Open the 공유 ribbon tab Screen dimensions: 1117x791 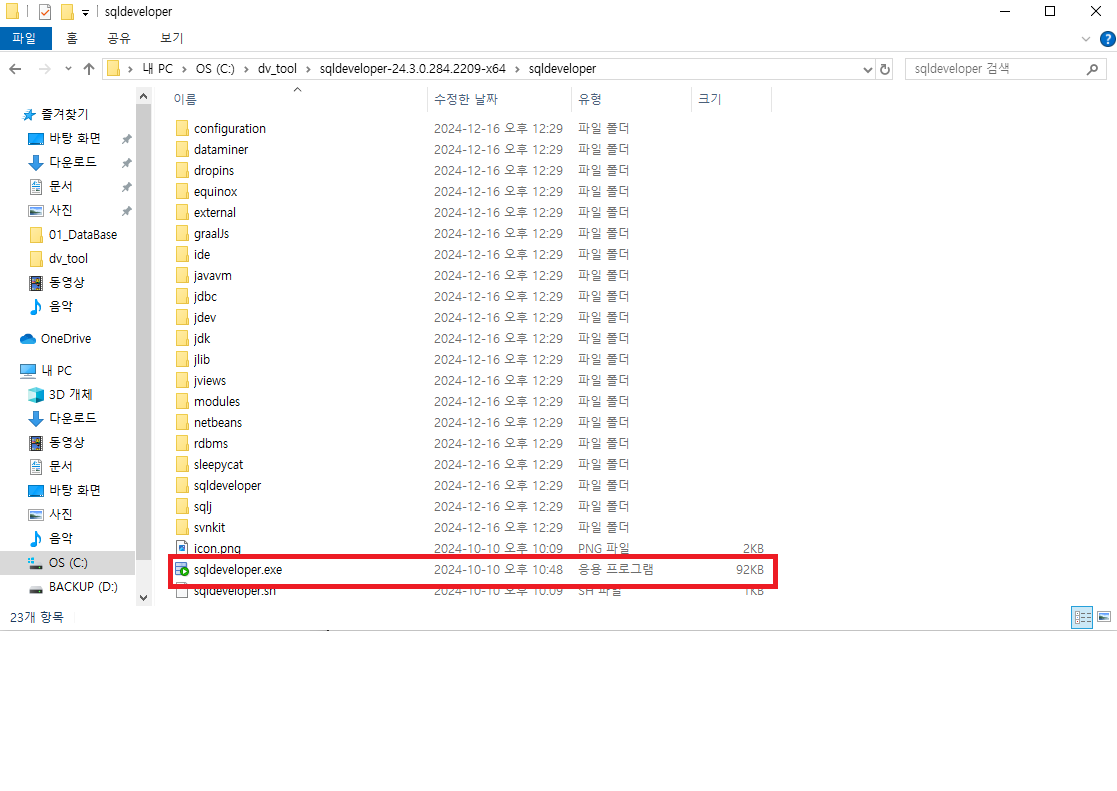click(x=119, y=38)
